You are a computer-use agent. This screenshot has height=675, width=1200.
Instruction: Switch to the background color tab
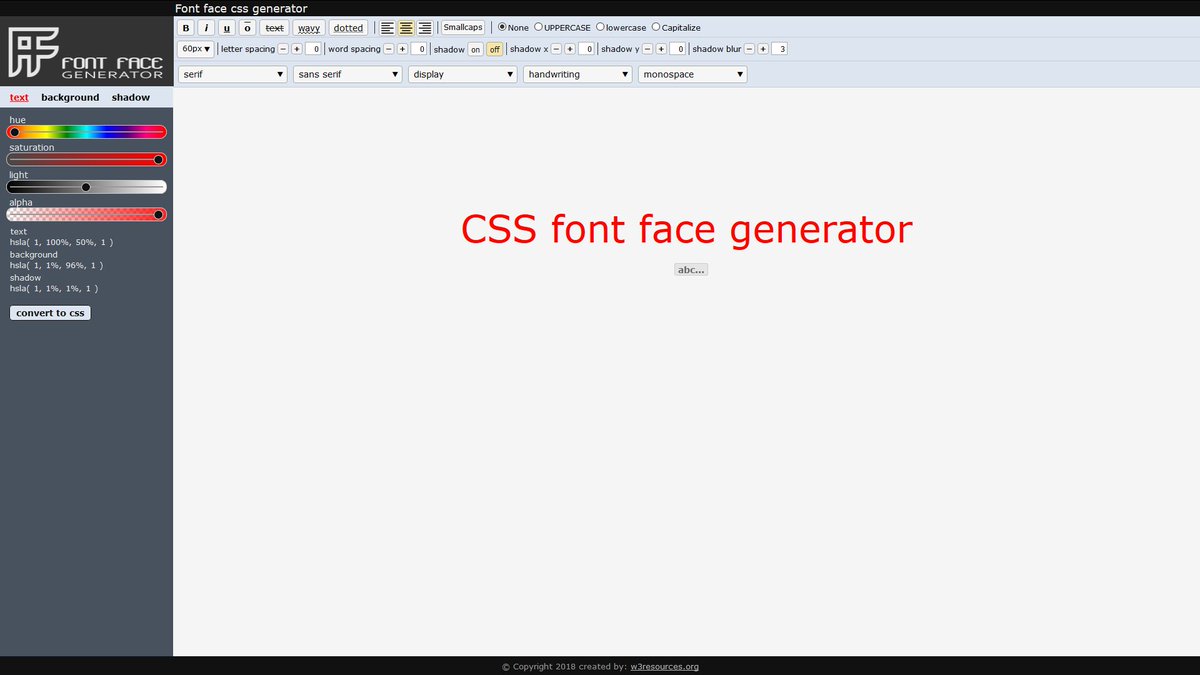69,97
